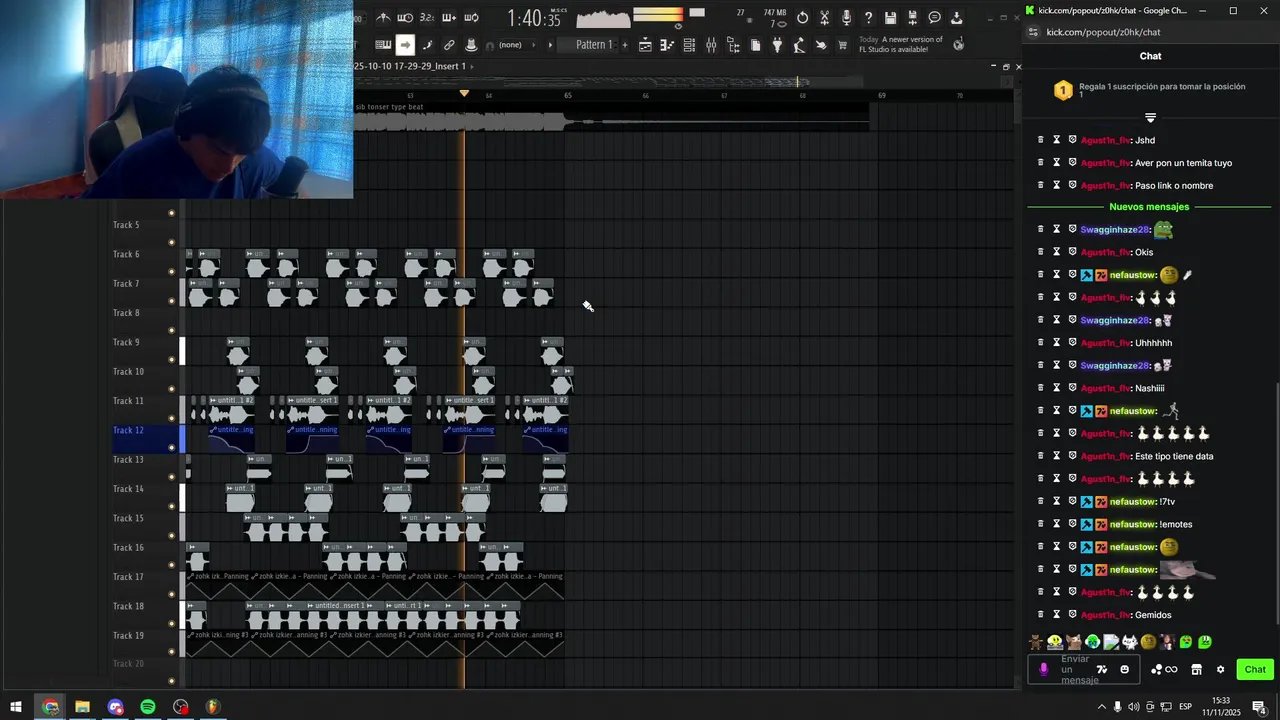Click the render/export download icon
The image size is (1280, 720).
[x=956, y=17]
